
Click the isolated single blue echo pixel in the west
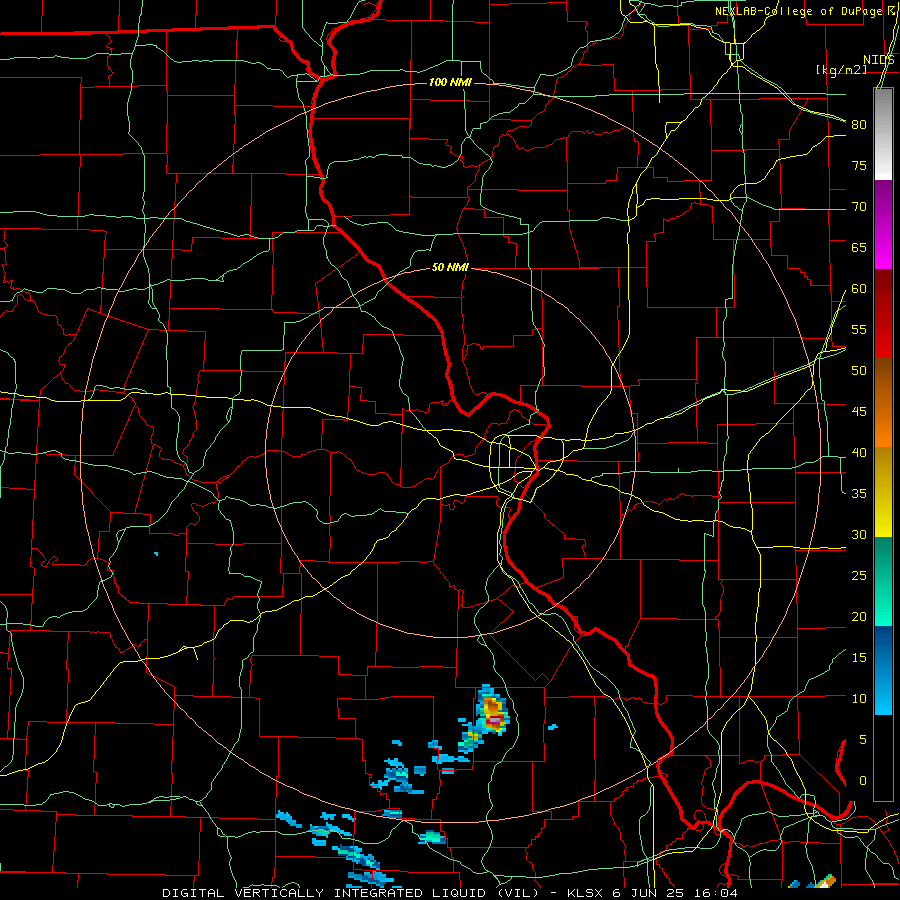click(x=156, y=554)
